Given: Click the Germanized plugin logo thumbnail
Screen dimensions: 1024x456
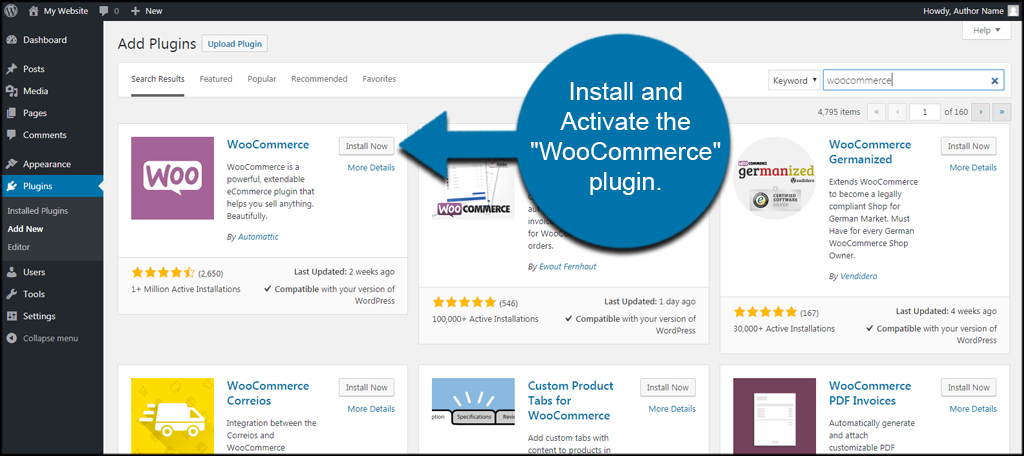Looking at the screenshot, I should coord(775,178).
